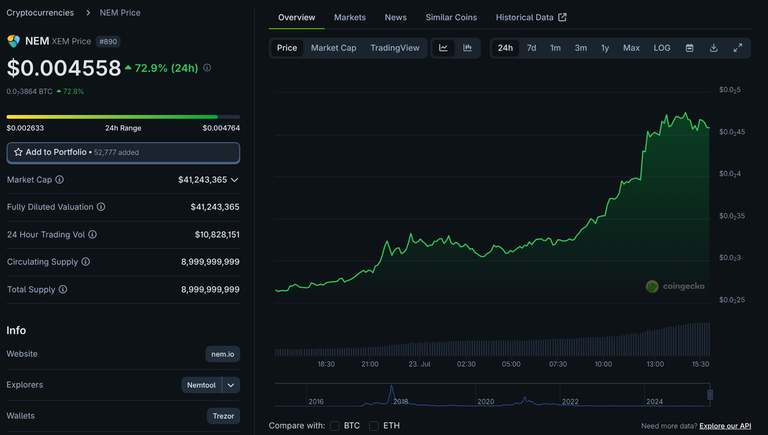This screenshot has width=768, height=435.
Task: Enable BTC comparison checkbox
Action: (335, 426)
